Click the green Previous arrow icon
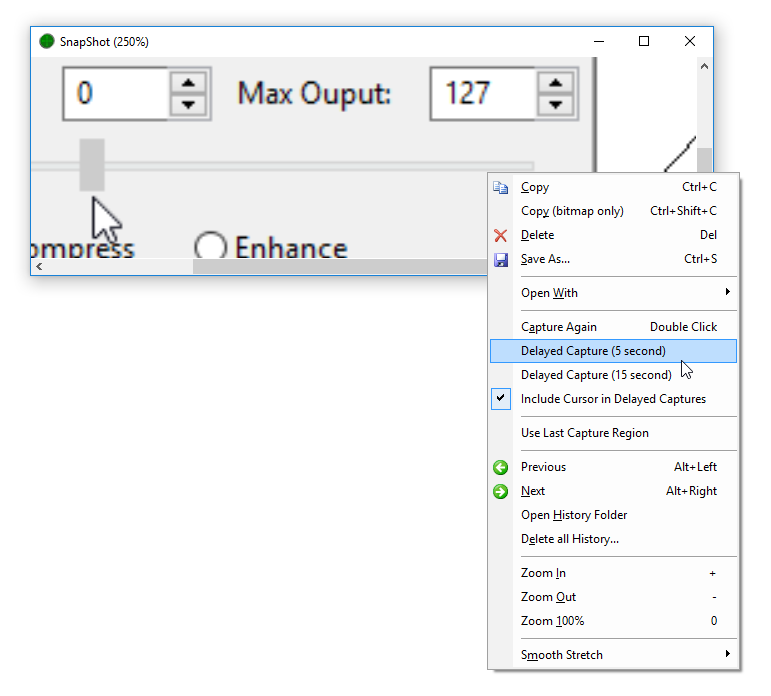The height and width of the screenshot is (696, 771). [x=501, y=467]
